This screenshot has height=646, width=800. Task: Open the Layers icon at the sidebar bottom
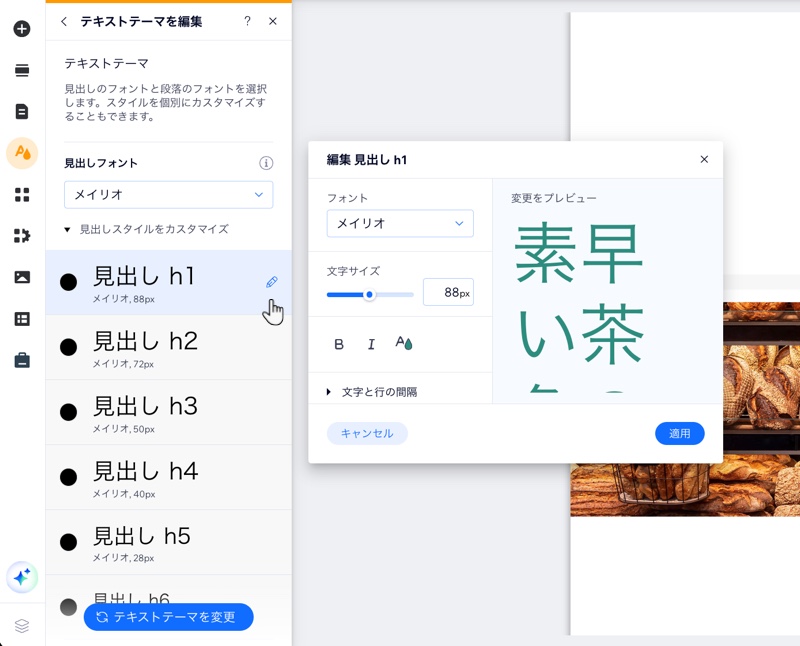click(20, 626)
